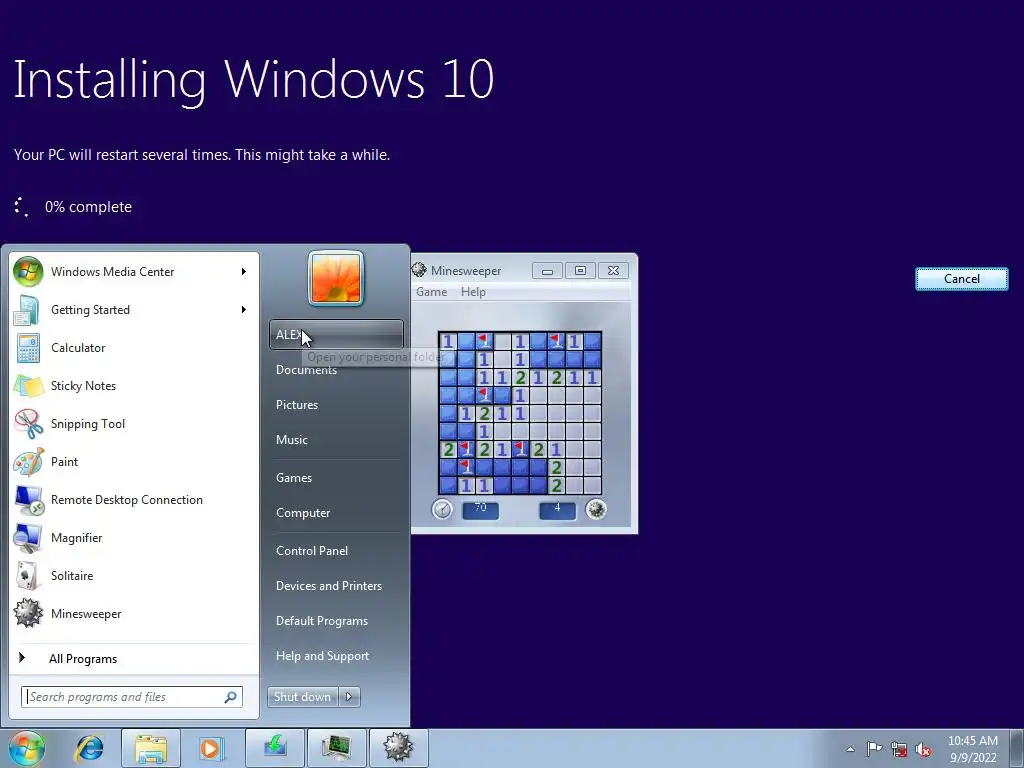Open Control Panel

(x=336, y=551)
